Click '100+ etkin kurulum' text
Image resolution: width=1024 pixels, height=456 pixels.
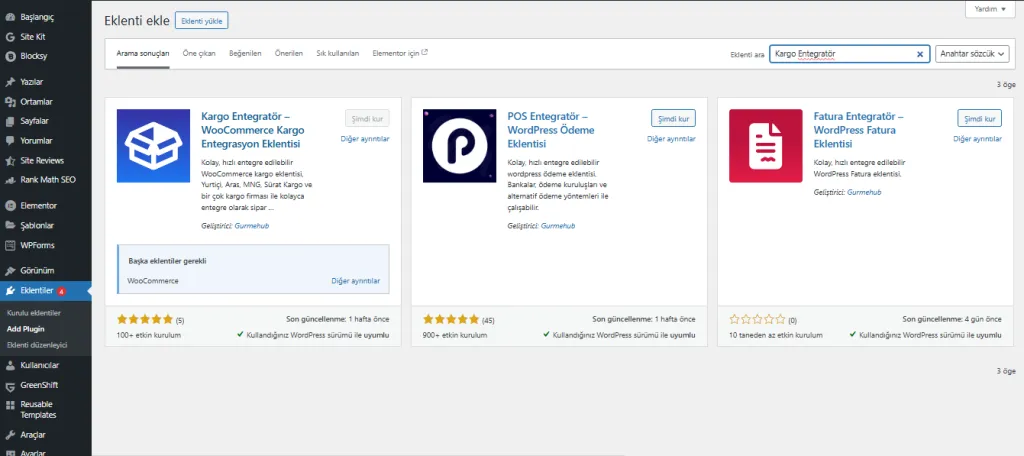(149, 335)
